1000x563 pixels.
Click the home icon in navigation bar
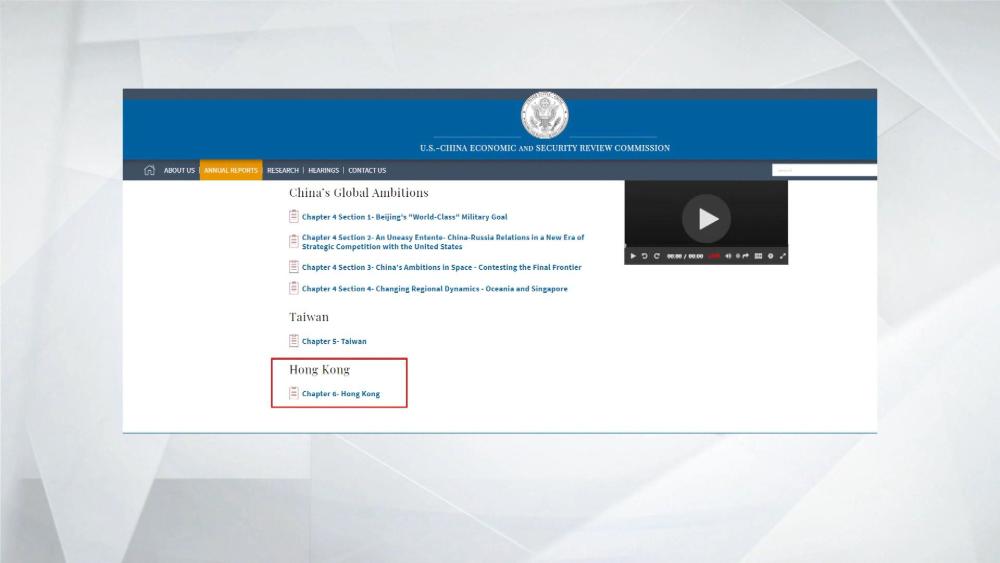click(149, 170)
